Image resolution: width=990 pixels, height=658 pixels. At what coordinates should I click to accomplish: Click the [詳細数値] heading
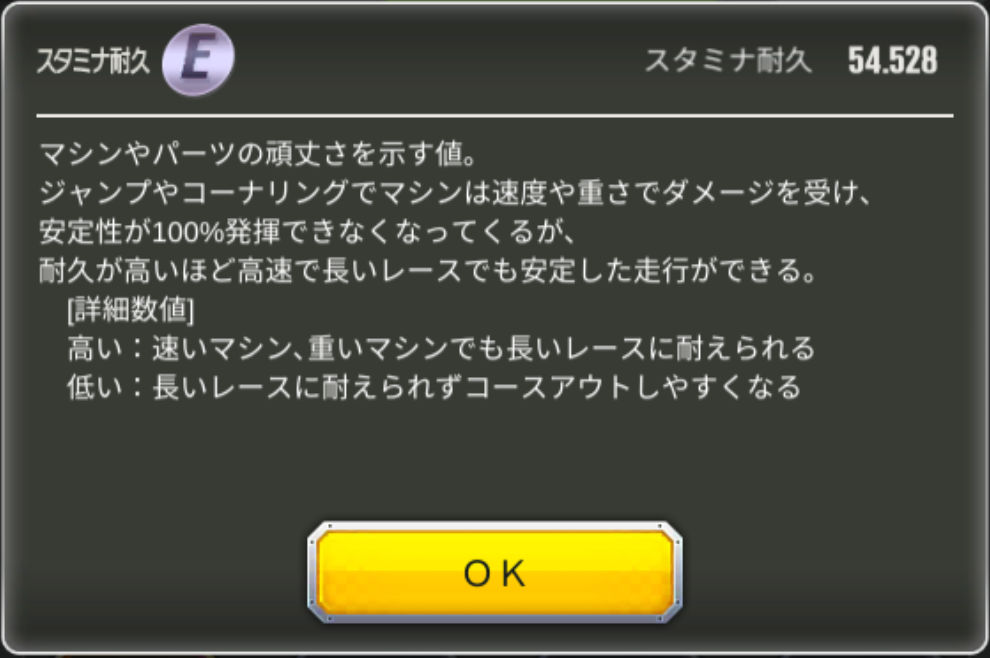tap(130, 309)
